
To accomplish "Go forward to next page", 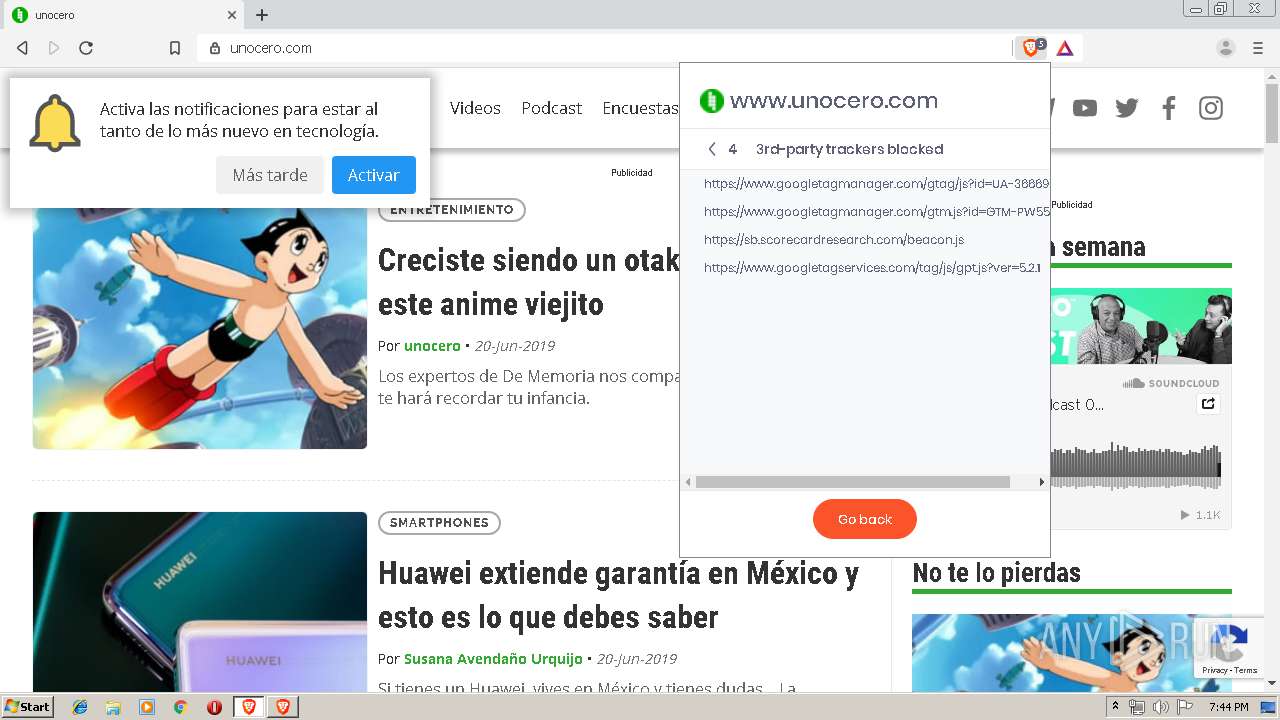I will click(54, 48).
